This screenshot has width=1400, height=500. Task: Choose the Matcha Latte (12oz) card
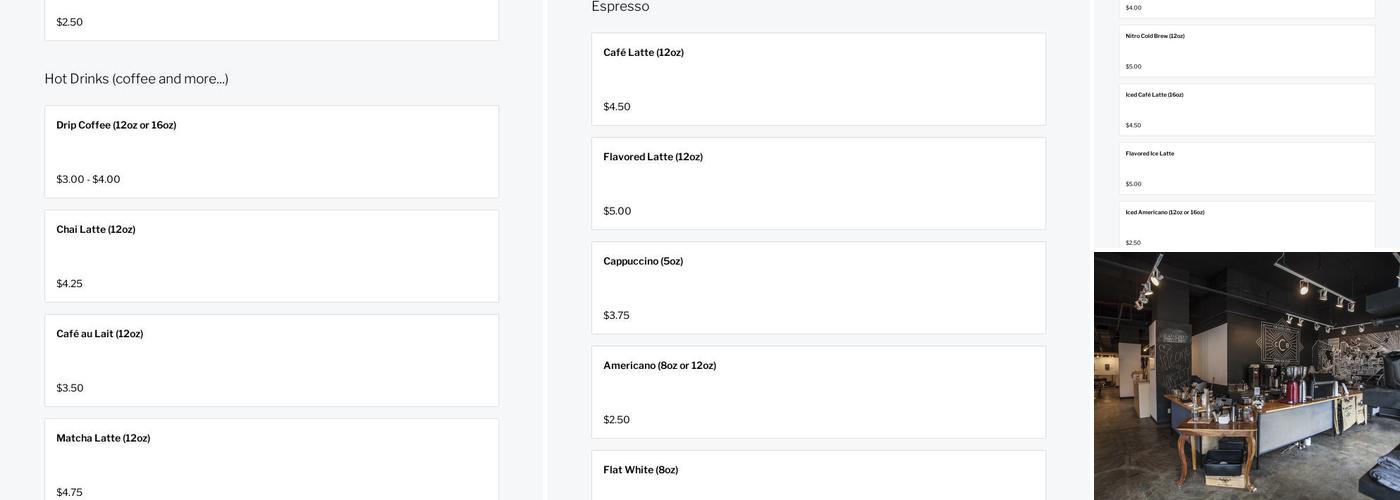point(271,460)
